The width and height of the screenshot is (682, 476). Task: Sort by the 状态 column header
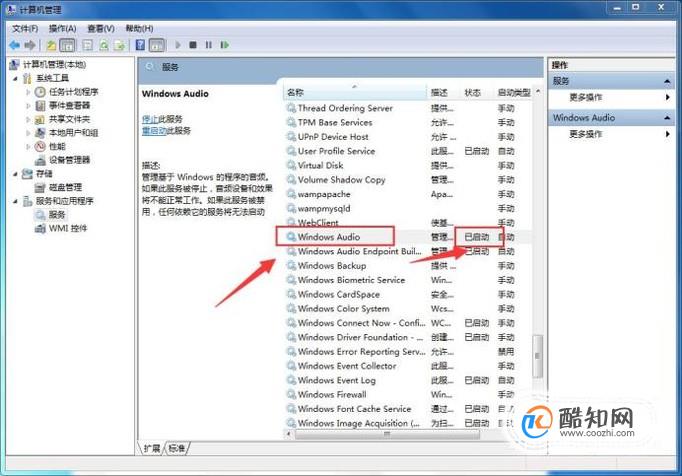(477, 92)
